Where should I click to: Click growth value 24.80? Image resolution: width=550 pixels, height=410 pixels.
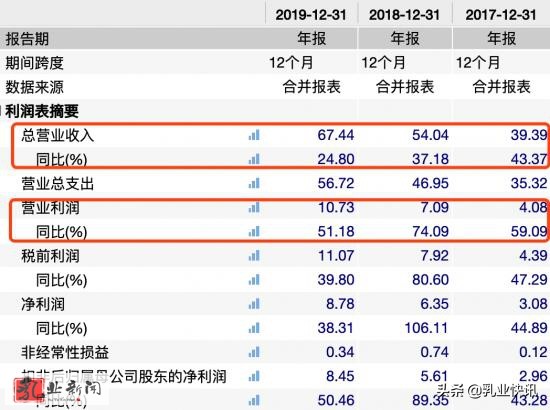[336, 159]
